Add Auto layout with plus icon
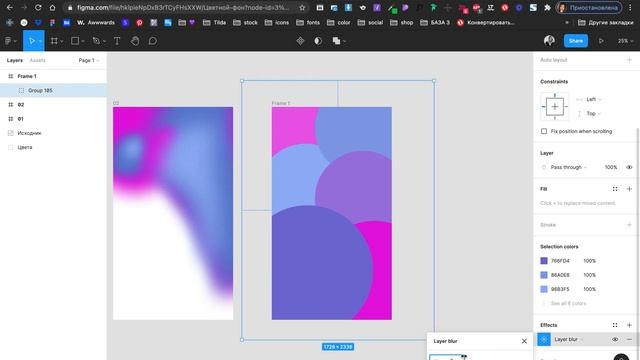Image resolution: width=640 pixels, height=360 pixels. 629,60
